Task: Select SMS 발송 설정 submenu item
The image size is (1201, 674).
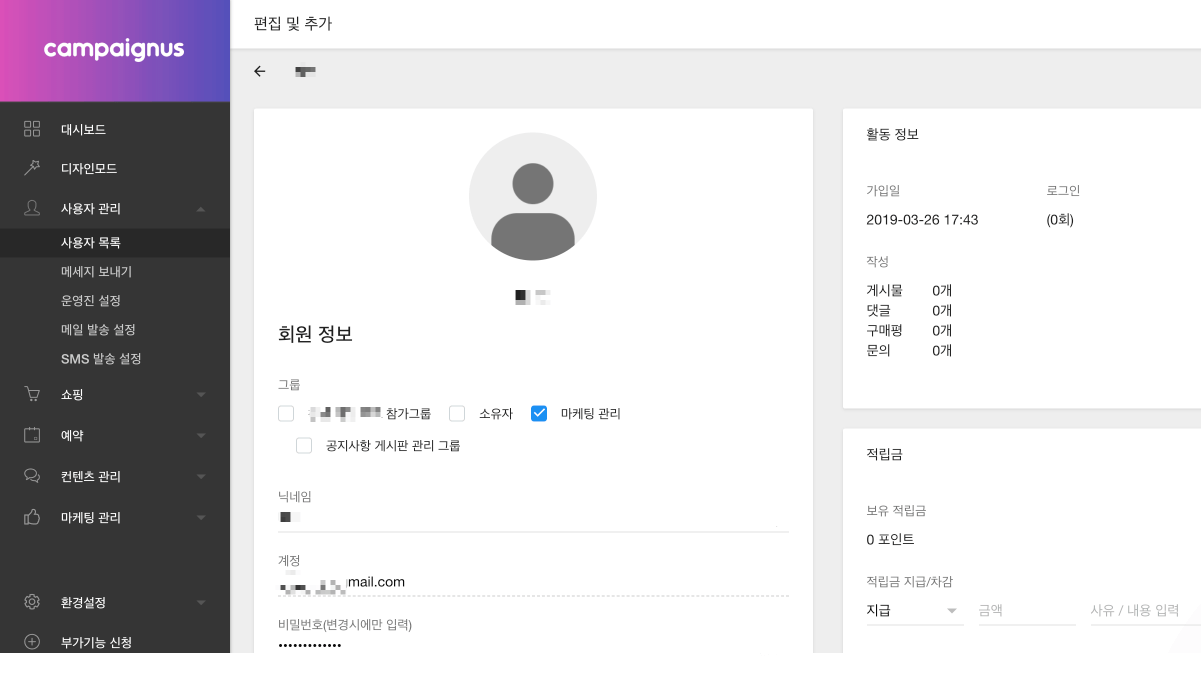Action: point(101,359)
